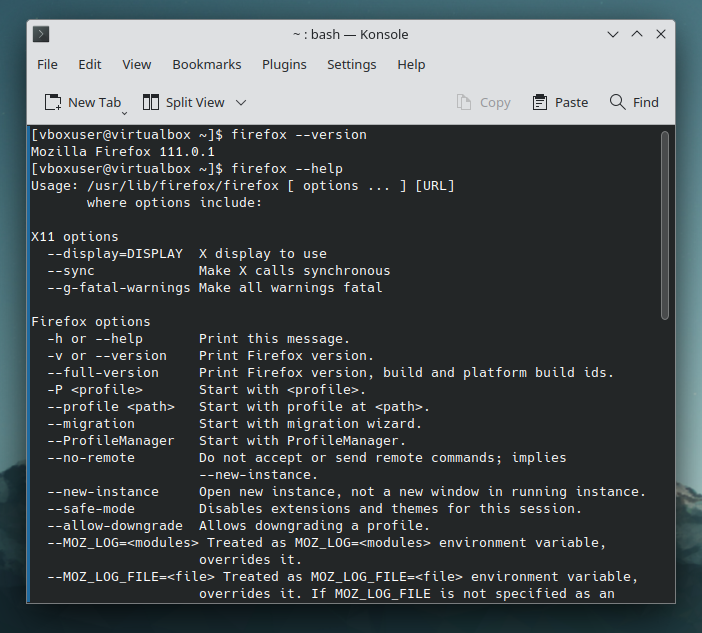The width and height of the screenshot is (702, 633).
Task: Click the '--ProfileManager' option text
Action: (x=111, y=441)
